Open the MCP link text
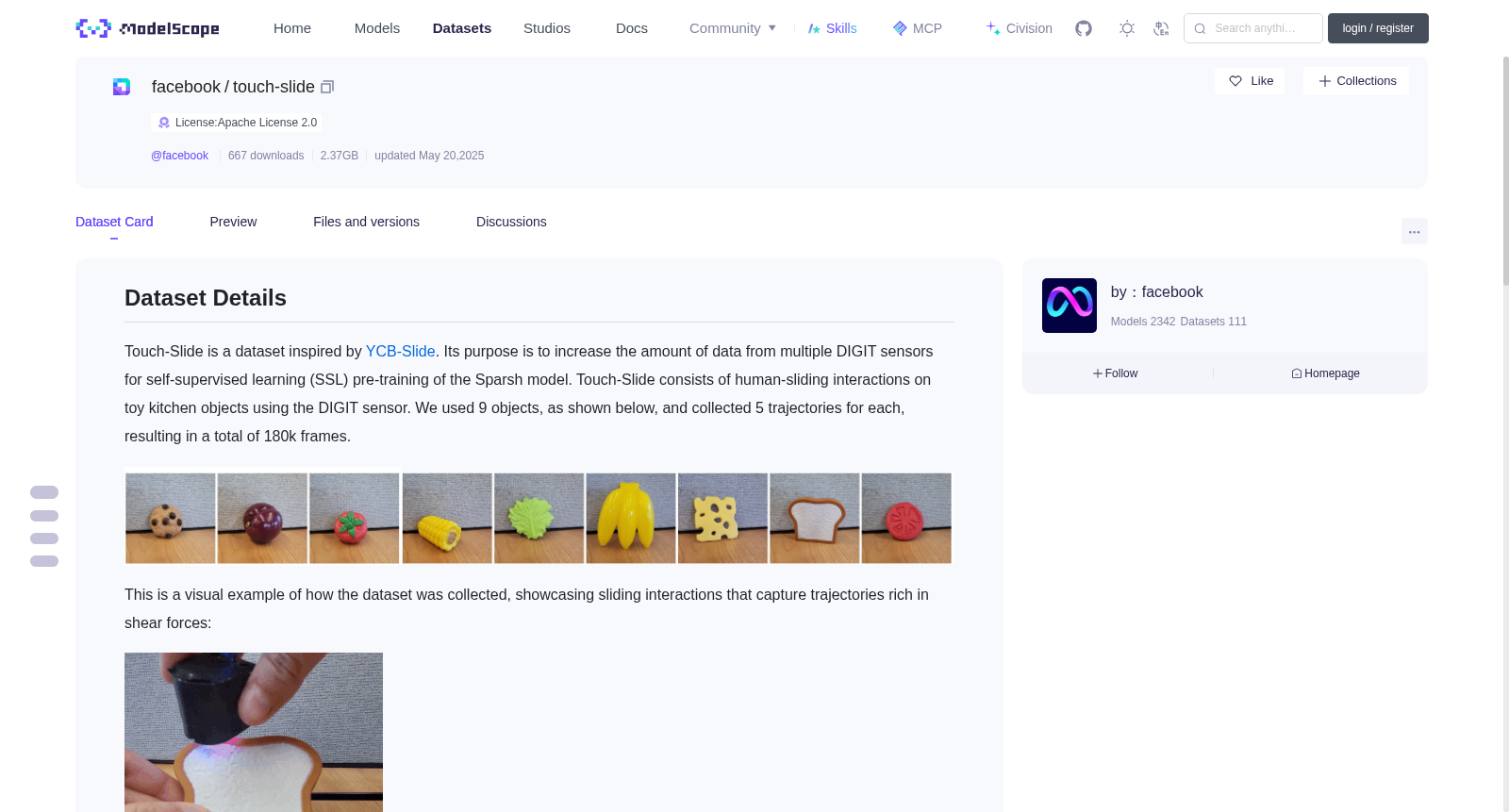This screenshot has height=812, width=1509. (x=927, y=28)
